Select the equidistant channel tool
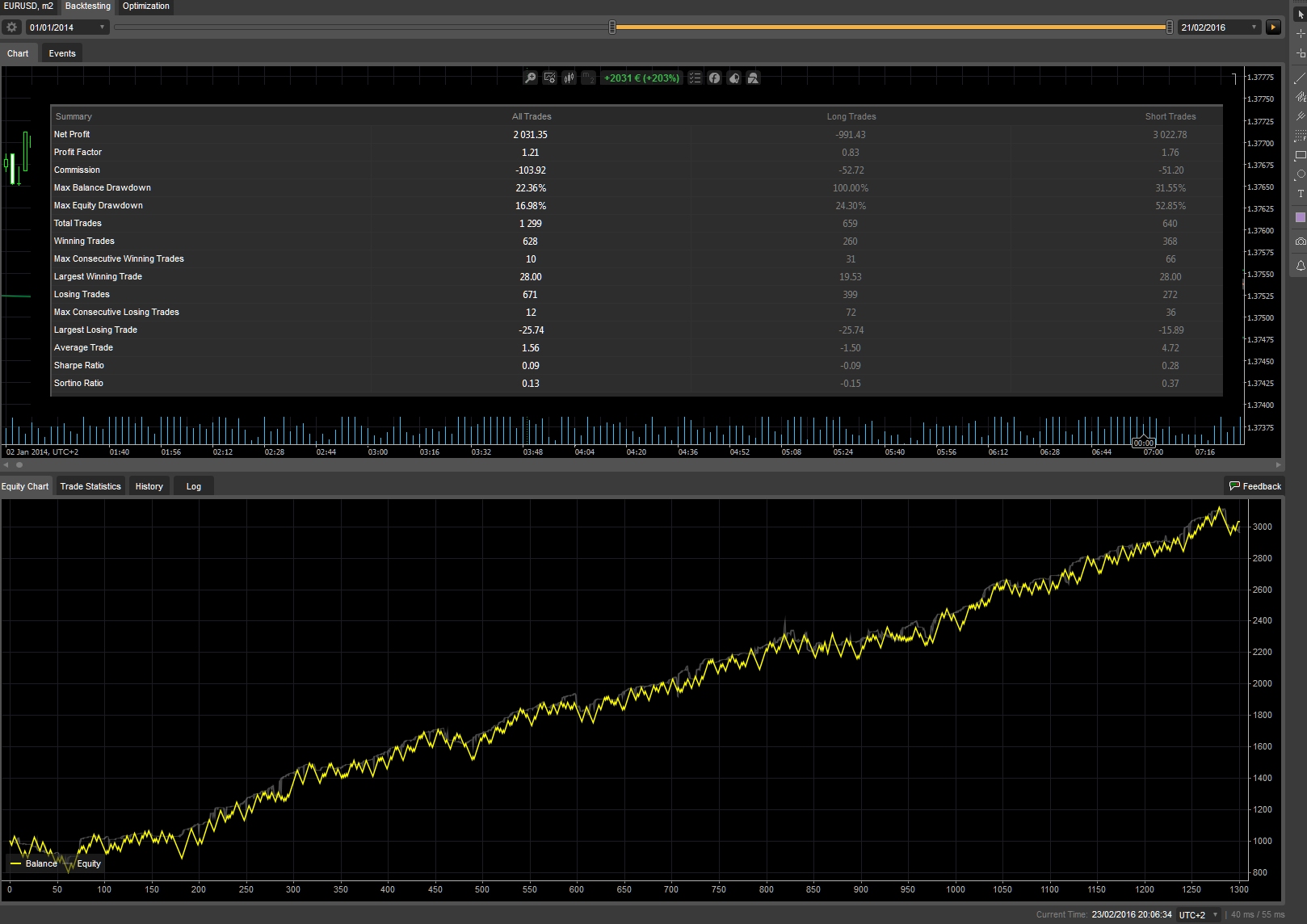The image size is (1307, 924). (x=1300, y=97)
